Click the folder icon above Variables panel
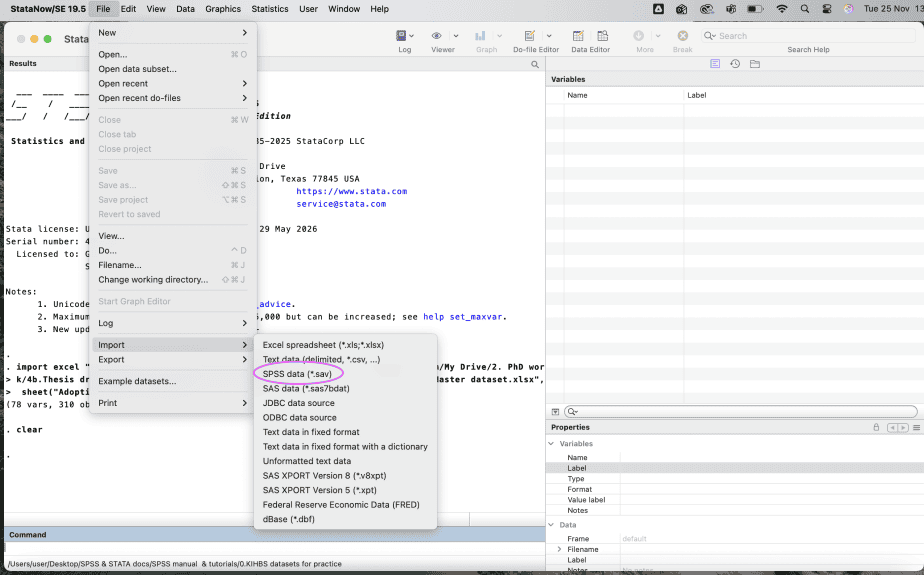Viewport: 924px width, 575px height. pos(755,64)
